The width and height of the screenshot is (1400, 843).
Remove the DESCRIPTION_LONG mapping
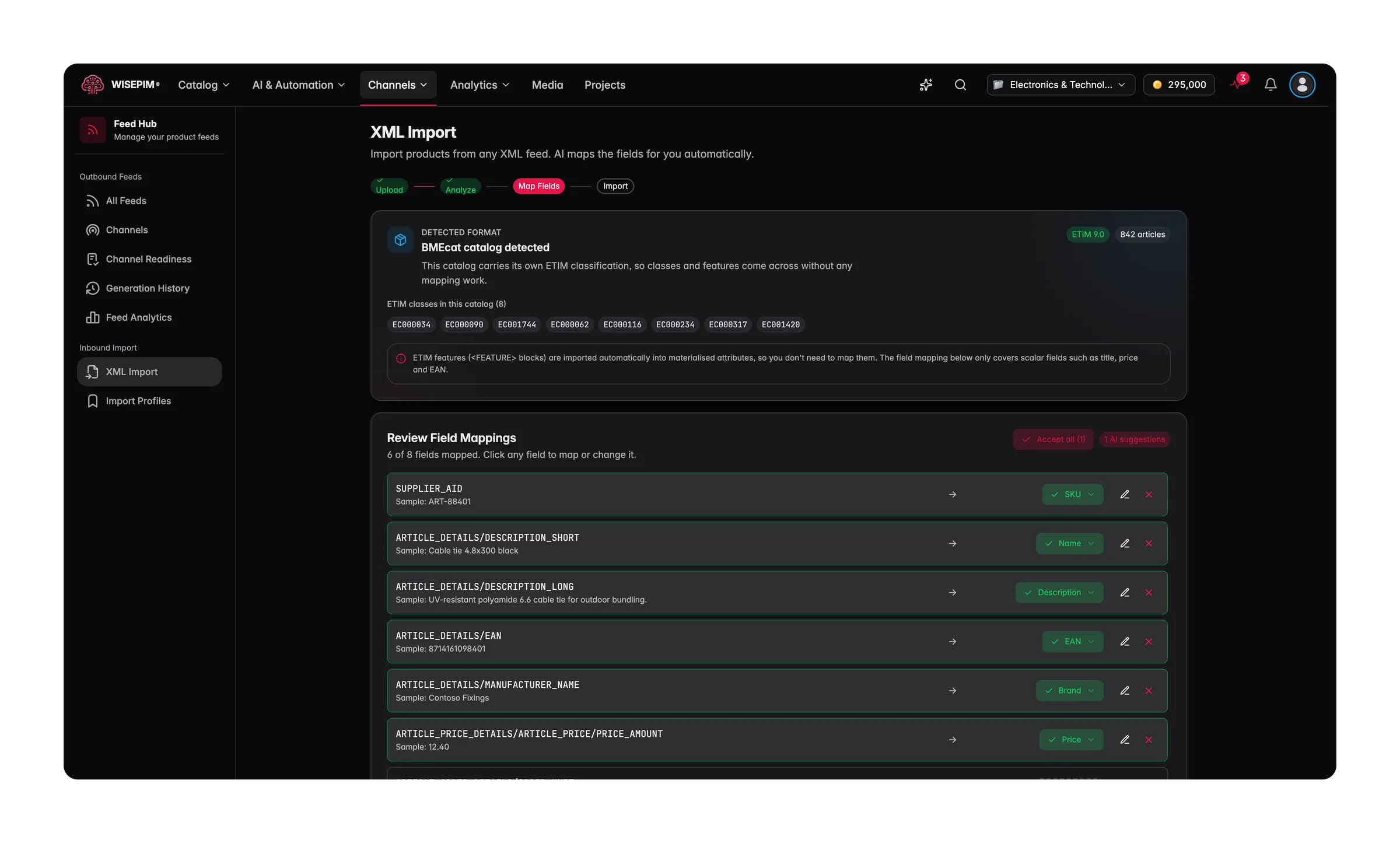[x=1149, y=593]
